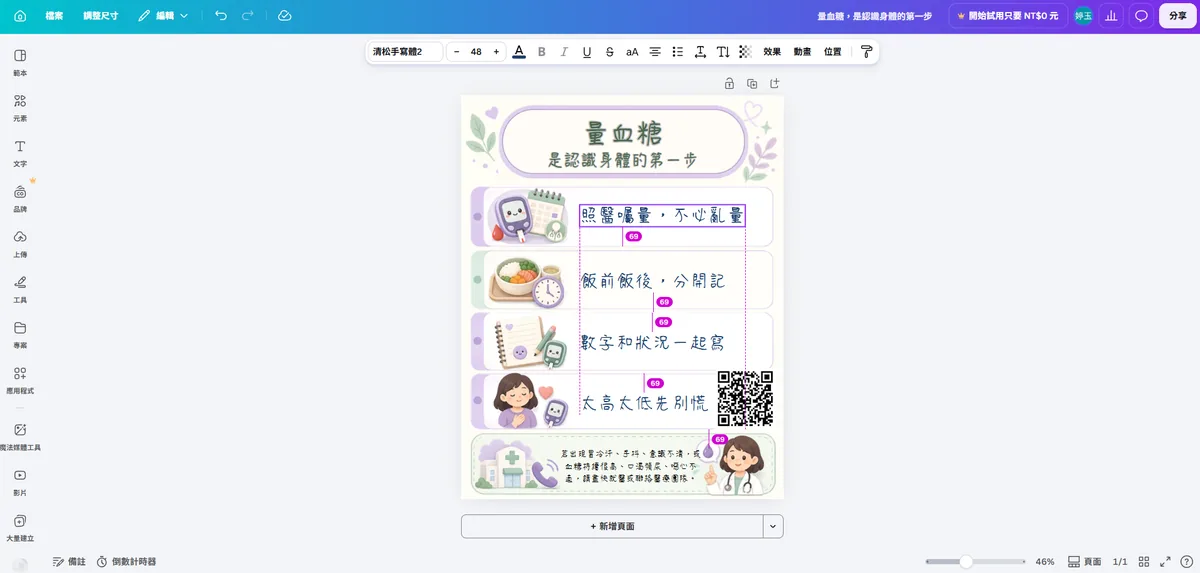Open the 備註 notes panel
Screen dimensions: 1200x573
coord(69,562)
